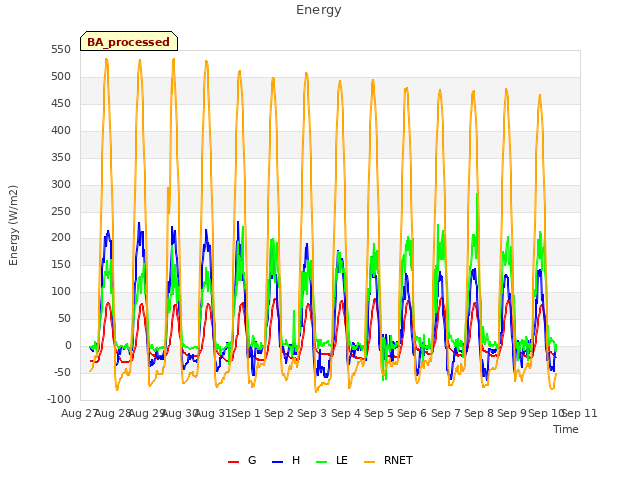Click the RNET peak on Aug 27

tap(106, 60)
